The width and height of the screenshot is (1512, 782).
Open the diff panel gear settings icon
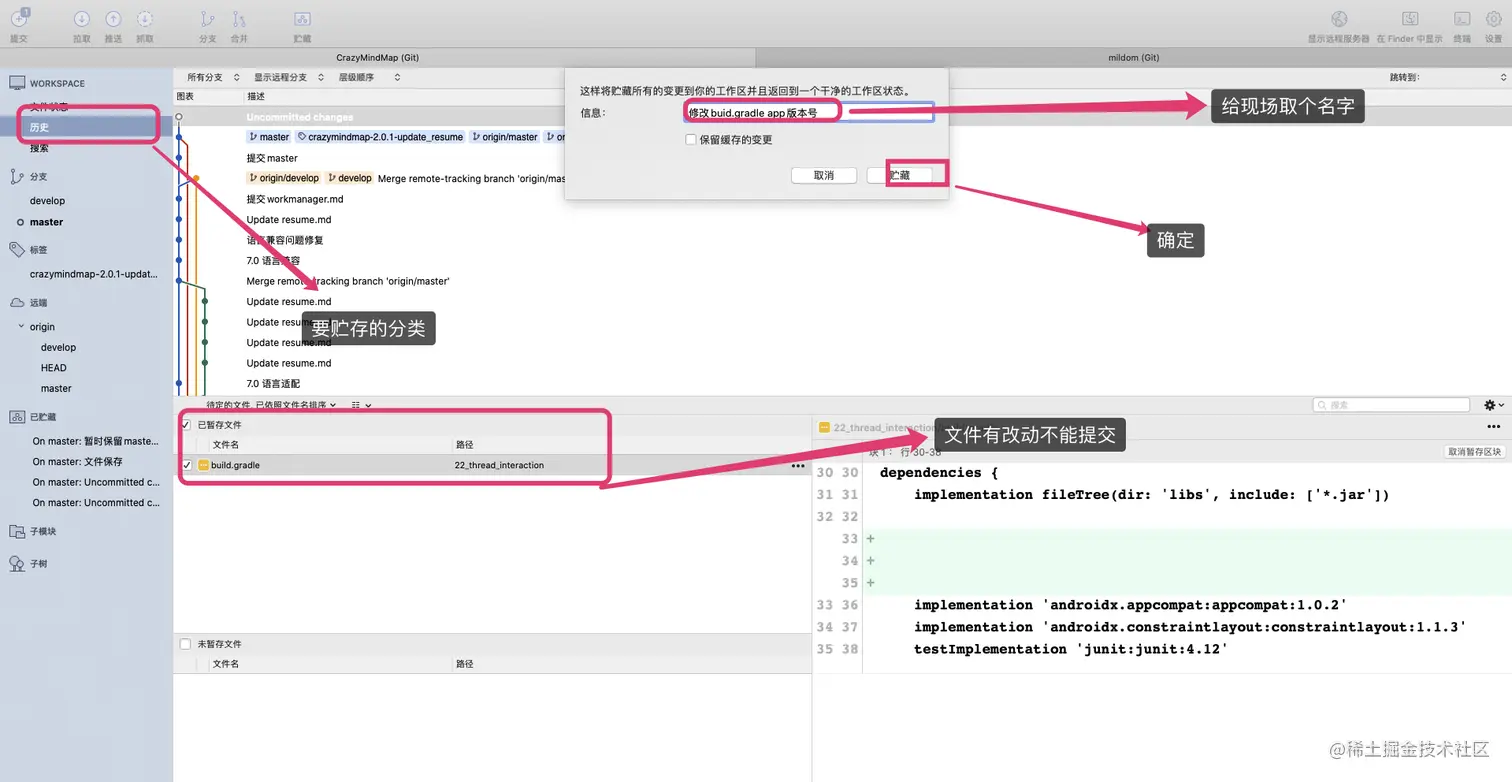click(1493, 405)
